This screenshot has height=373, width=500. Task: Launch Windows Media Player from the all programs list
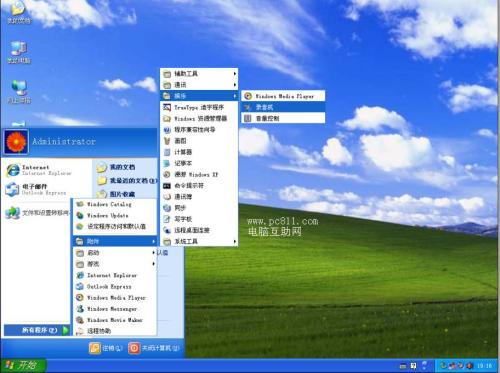pyautogui.click(x=115, y=298)
